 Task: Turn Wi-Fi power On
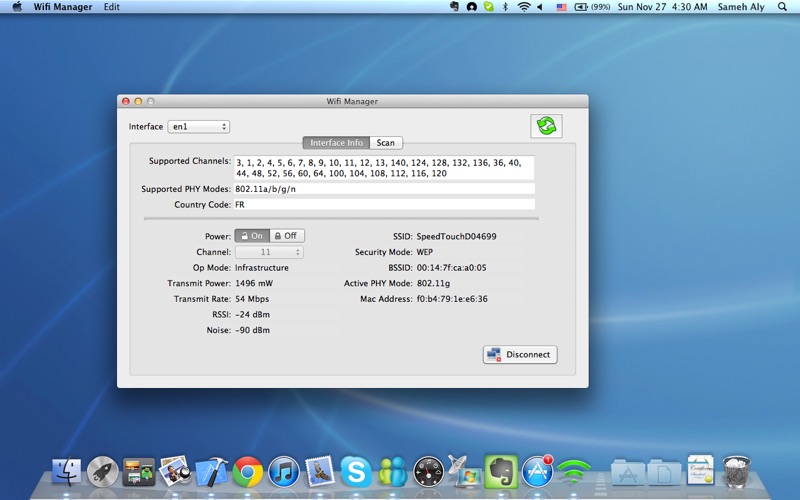[252, 236]
